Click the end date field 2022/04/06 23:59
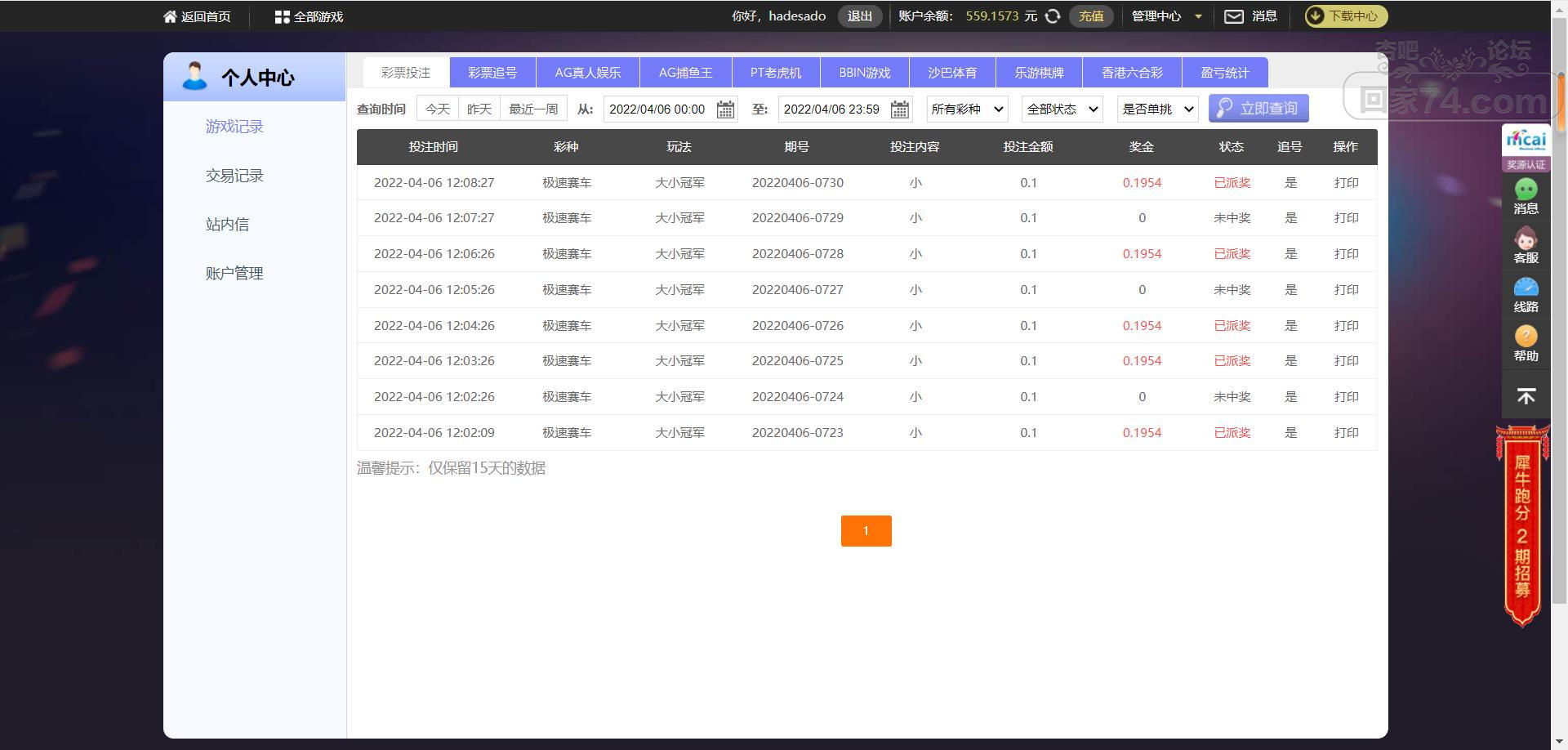This screenshot has height=750, width=1568. pos(845,109)
